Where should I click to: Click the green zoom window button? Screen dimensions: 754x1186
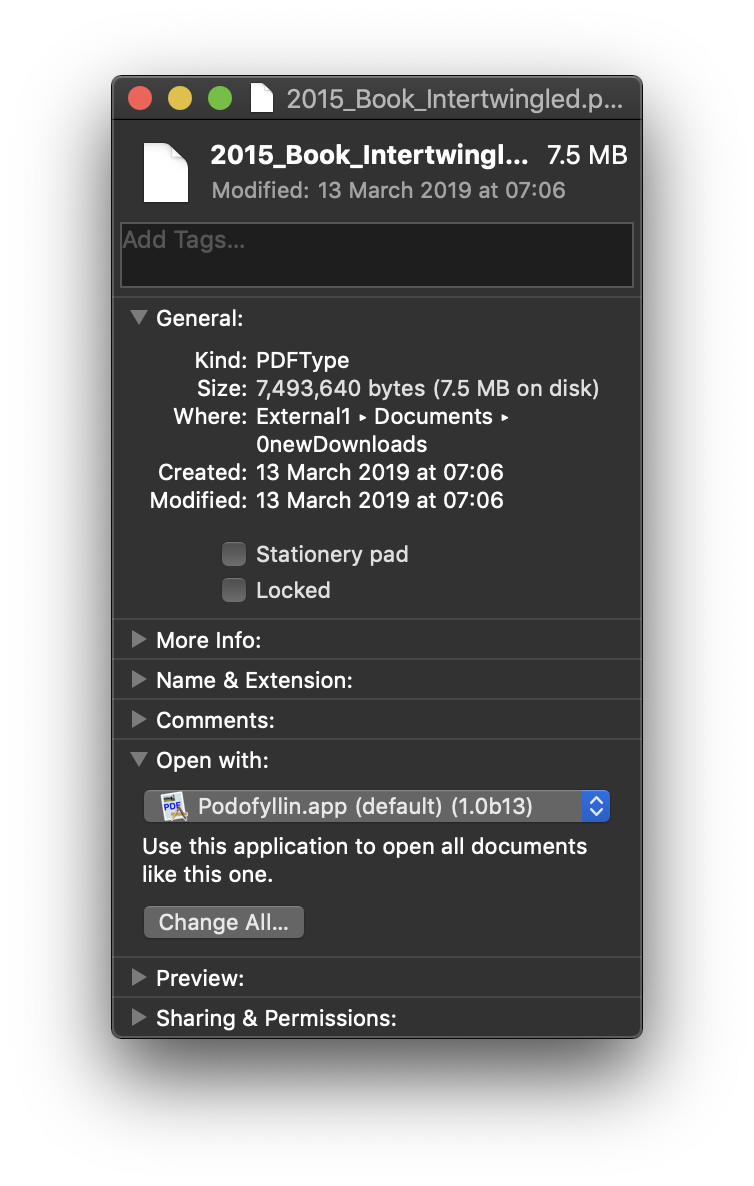click(x=220, y=98)
